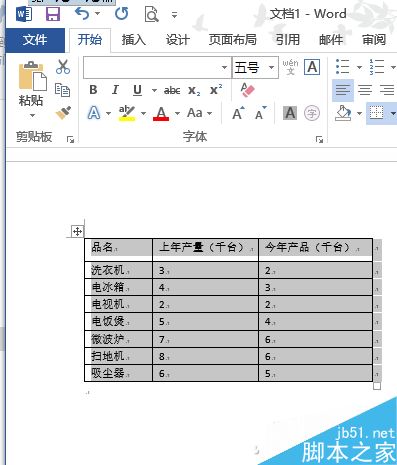Click the 微波炉 cell

coord(118,339)
